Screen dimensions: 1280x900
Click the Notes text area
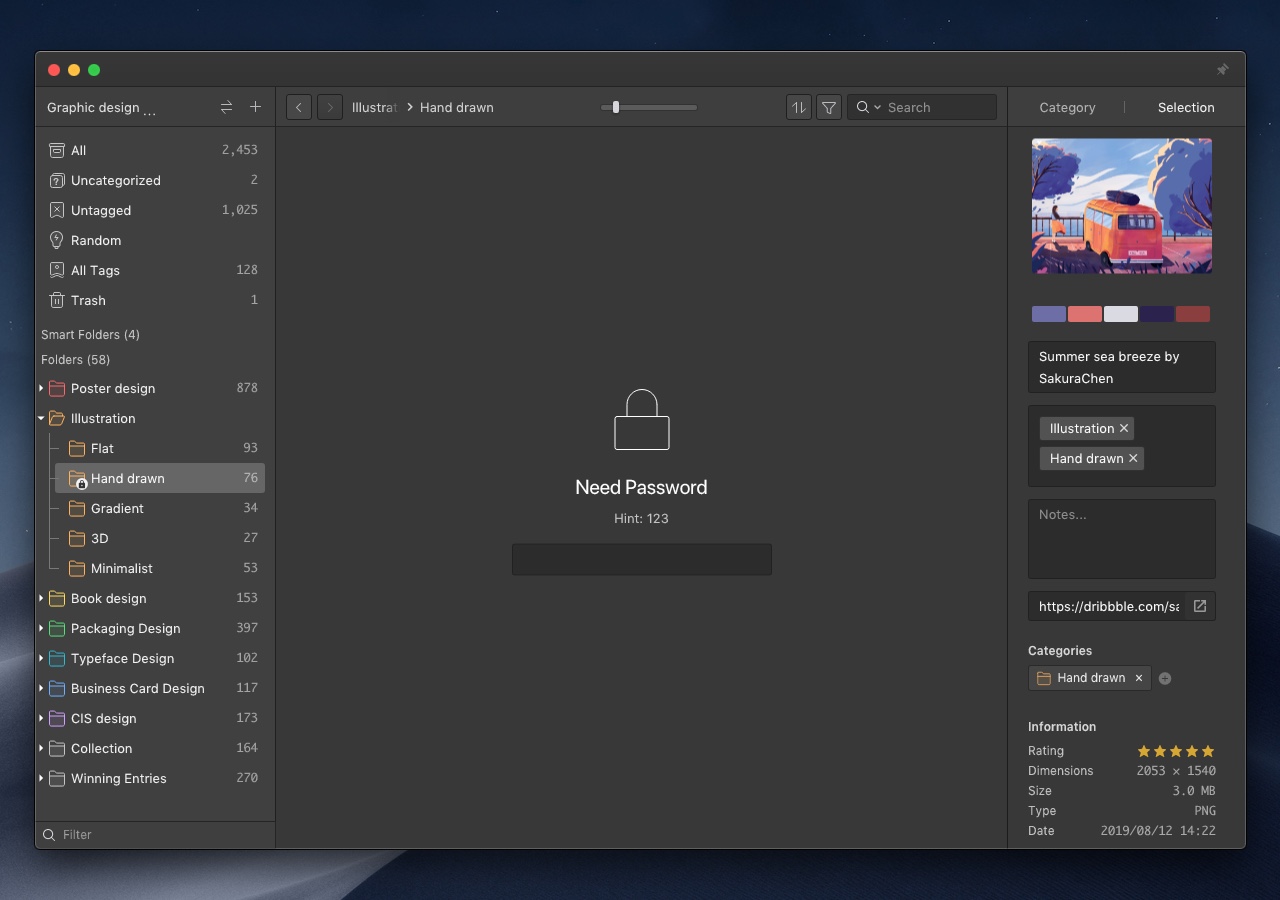pos(1122,539)
